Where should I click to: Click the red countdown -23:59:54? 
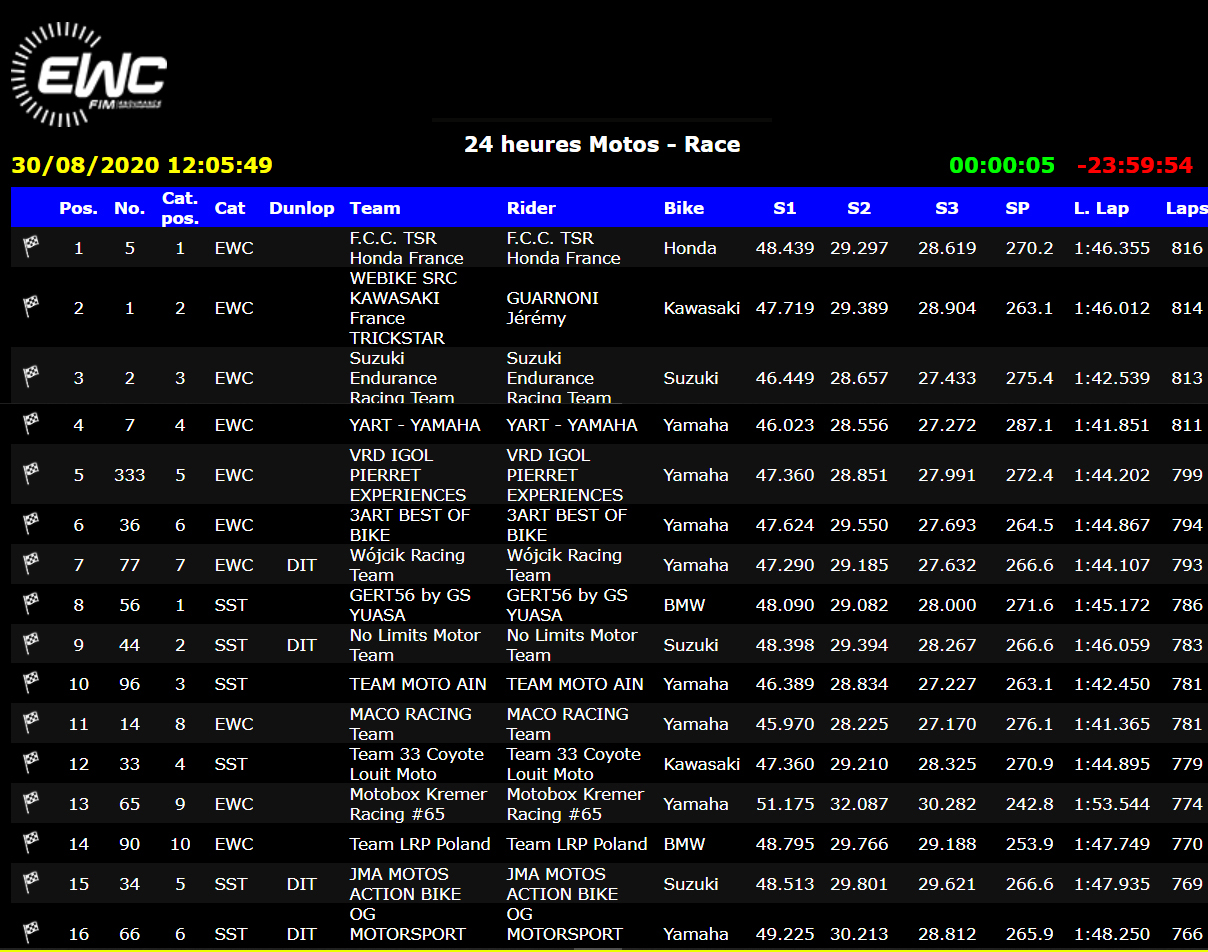[x=1135, y=165]
